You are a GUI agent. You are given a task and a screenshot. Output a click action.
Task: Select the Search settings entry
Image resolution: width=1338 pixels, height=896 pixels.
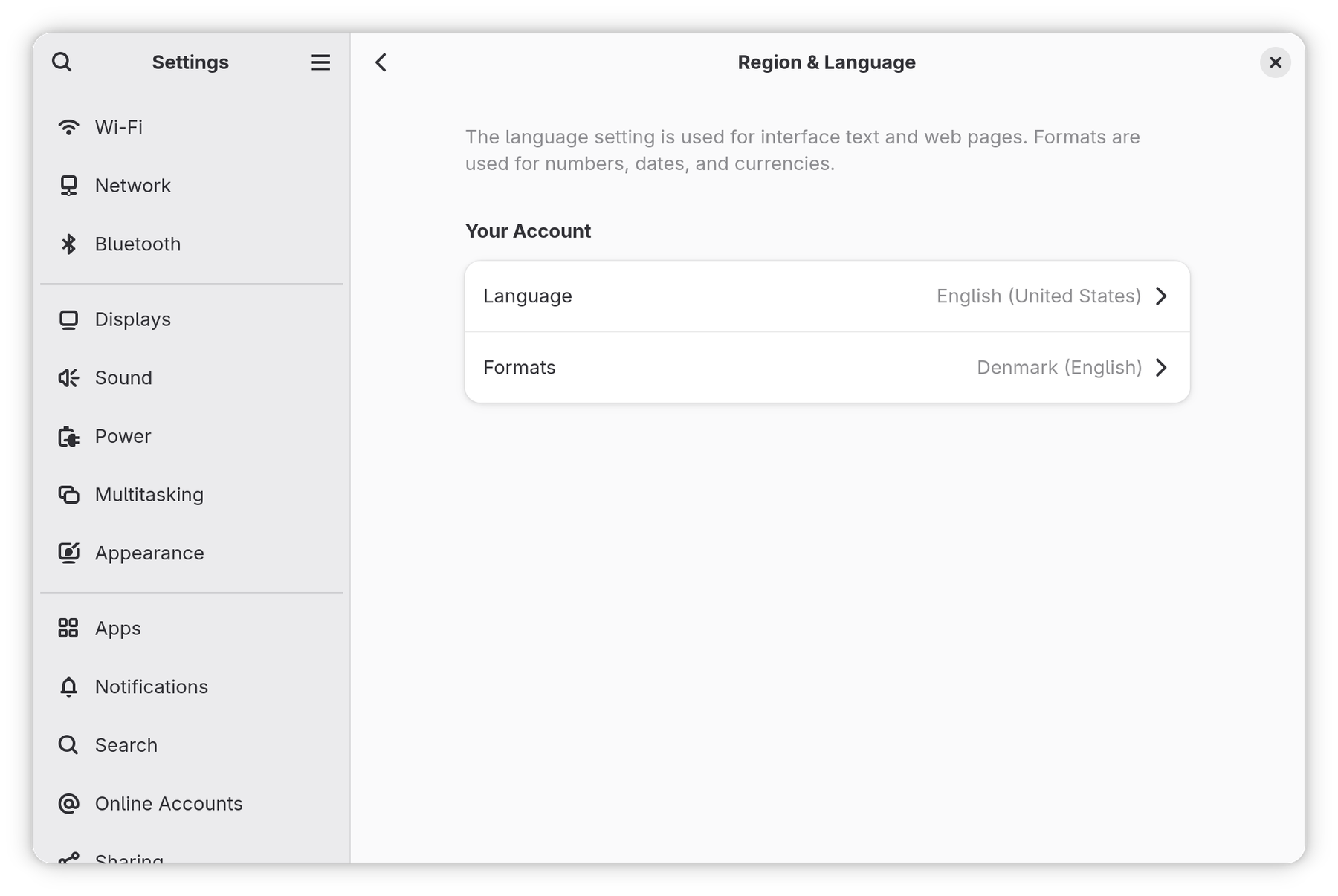click(126, 745)
